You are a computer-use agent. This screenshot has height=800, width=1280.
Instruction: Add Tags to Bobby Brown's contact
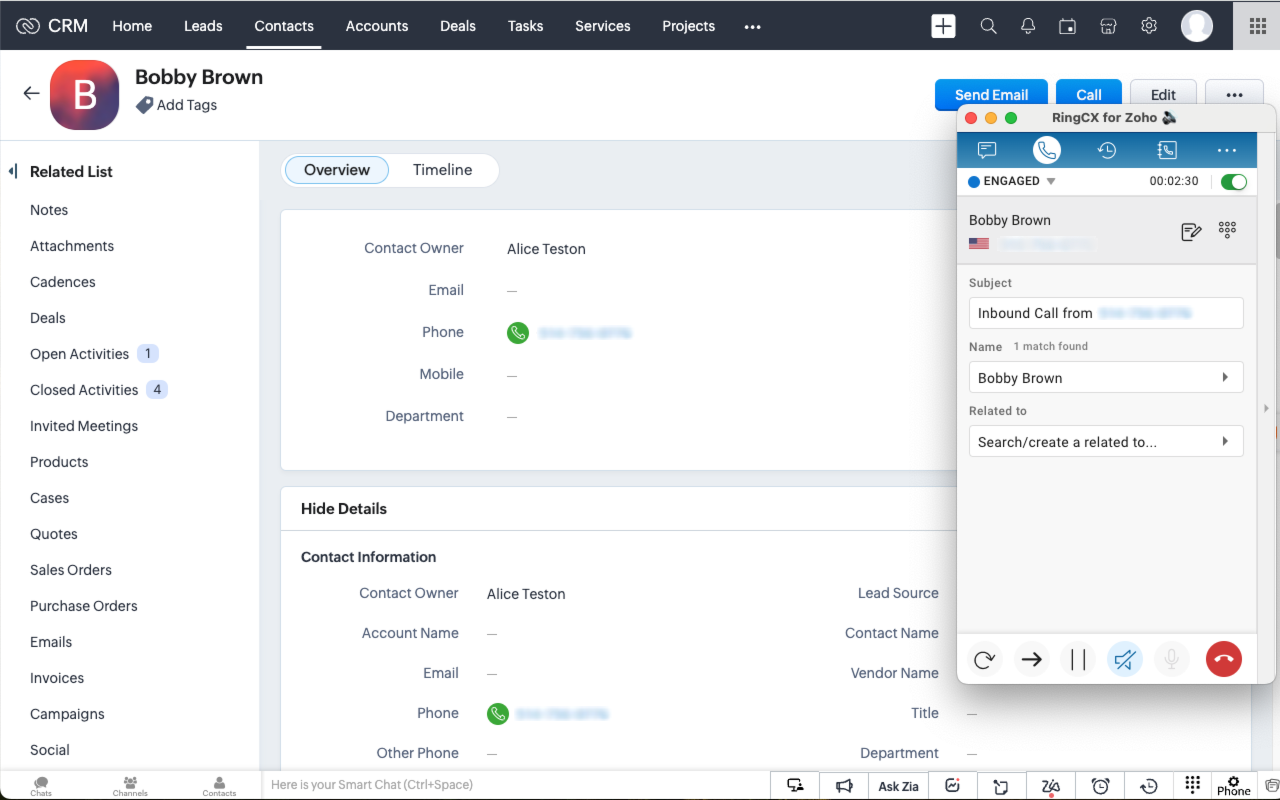click(185, 105)
